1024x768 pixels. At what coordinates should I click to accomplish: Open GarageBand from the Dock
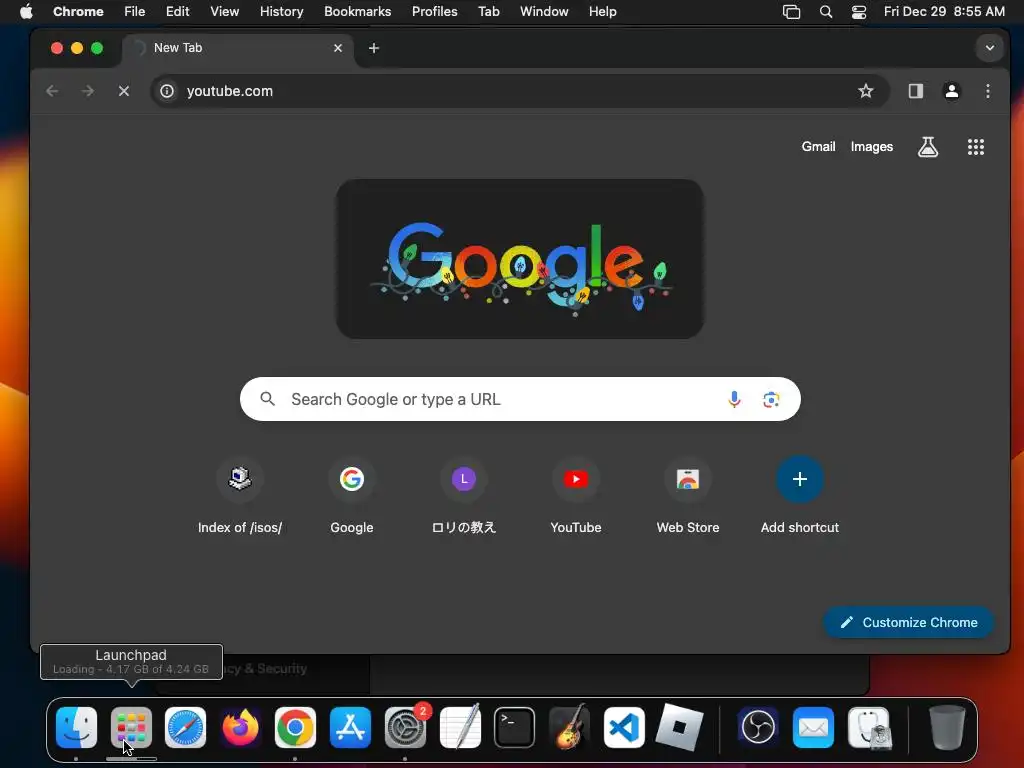click(x=569, y=728)
